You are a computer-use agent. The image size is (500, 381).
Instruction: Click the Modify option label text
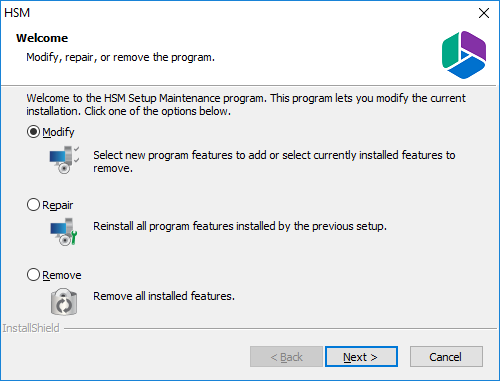pyautogui.click(x=58, y=132)
